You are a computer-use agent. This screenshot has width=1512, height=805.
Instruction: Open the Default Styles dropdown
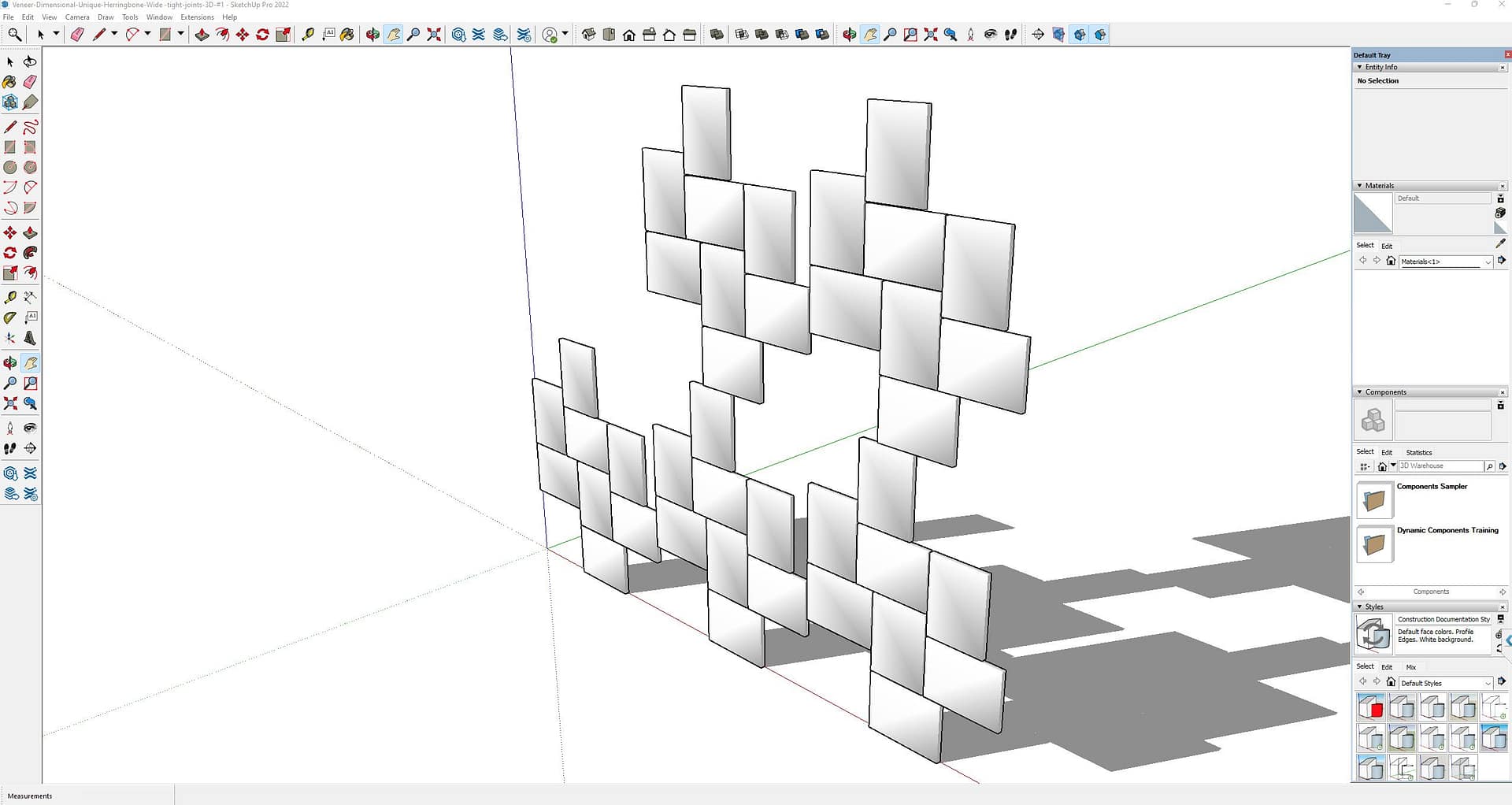click(1488, 683)
